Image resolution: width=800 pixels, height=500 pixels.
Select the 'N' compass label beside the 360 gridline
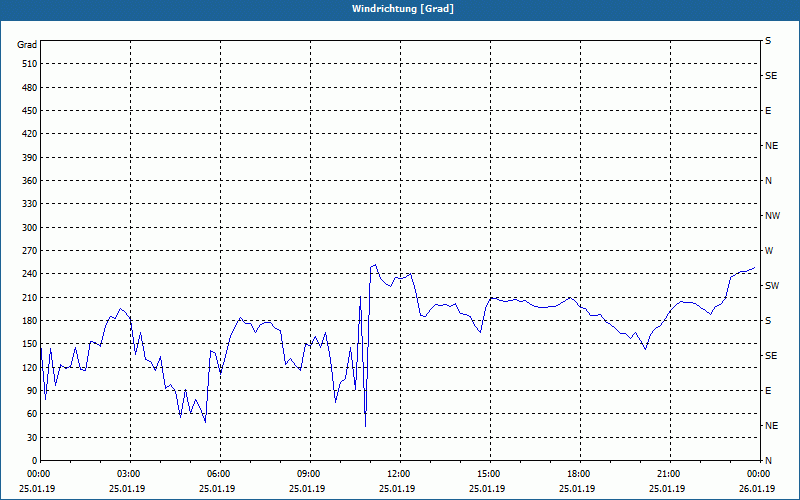click(x=769, y=181)
